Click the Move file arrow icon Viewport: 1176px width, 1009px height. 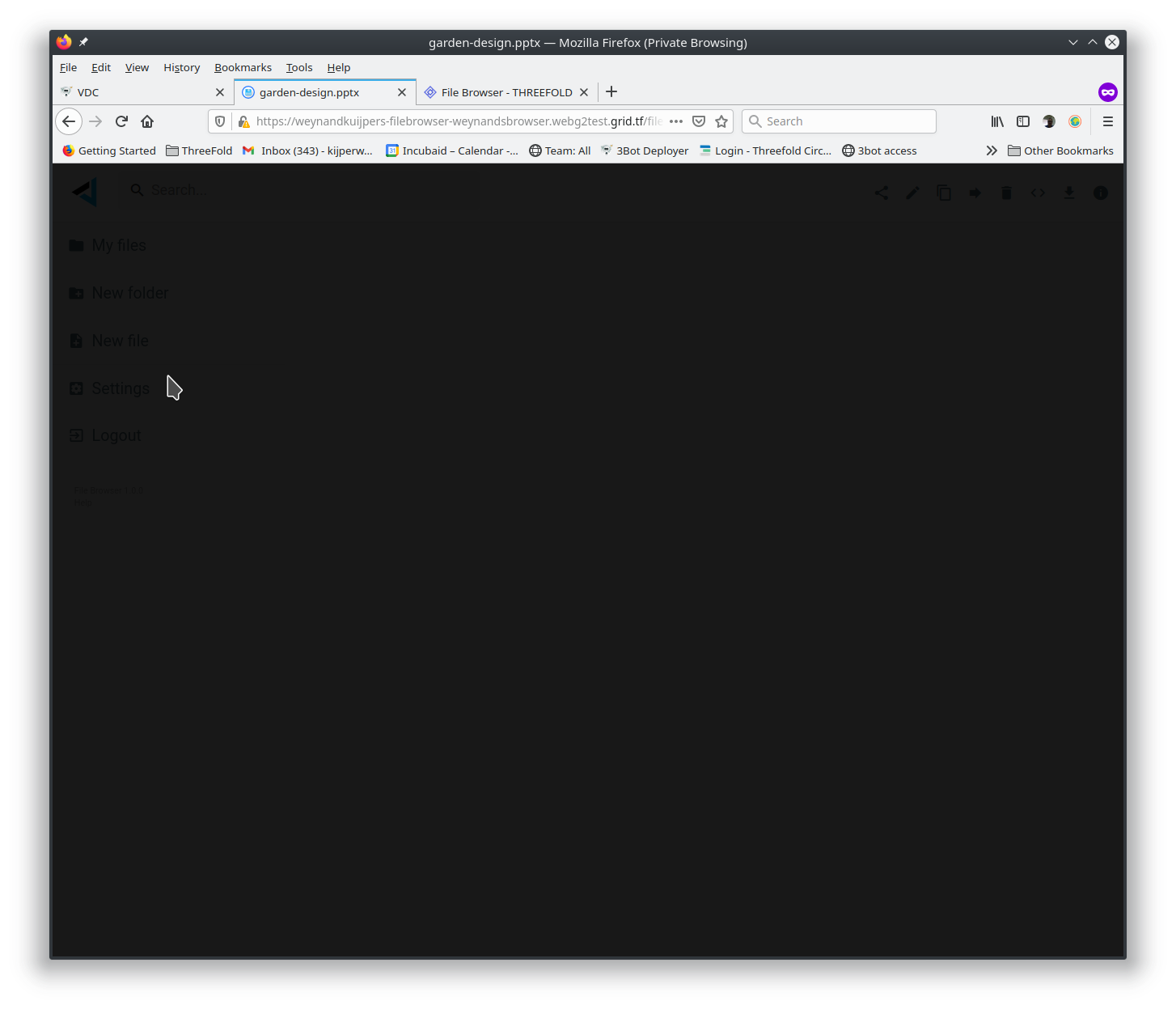click(x=975, y=193)
